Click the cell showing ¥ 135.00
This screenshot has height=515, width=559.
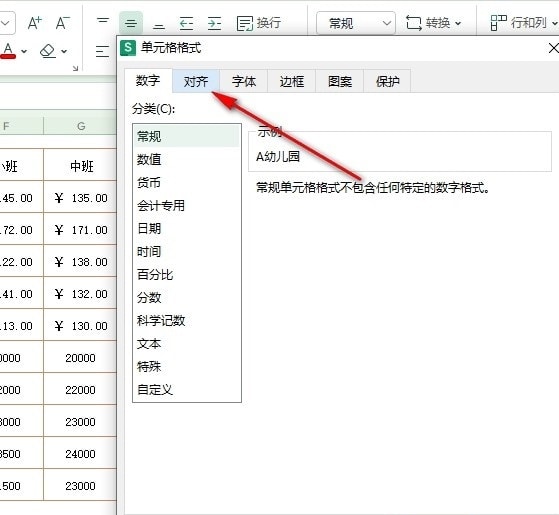pyautogui.click(x=81, y=197)
